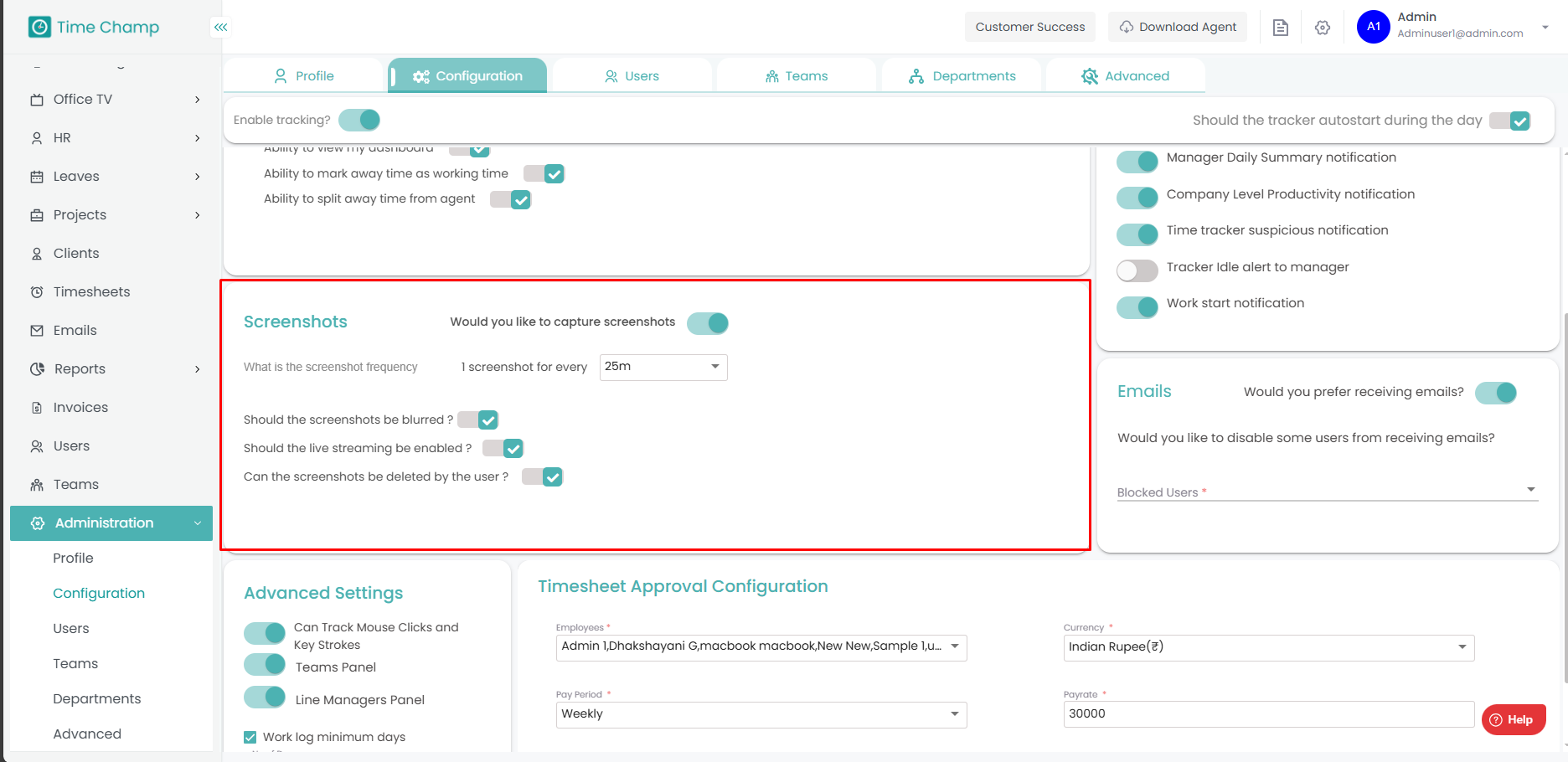Viewport: 1568px width, 762px height.
Task: Click the cloud icon on Download Agent
Action: point(1127,27)
